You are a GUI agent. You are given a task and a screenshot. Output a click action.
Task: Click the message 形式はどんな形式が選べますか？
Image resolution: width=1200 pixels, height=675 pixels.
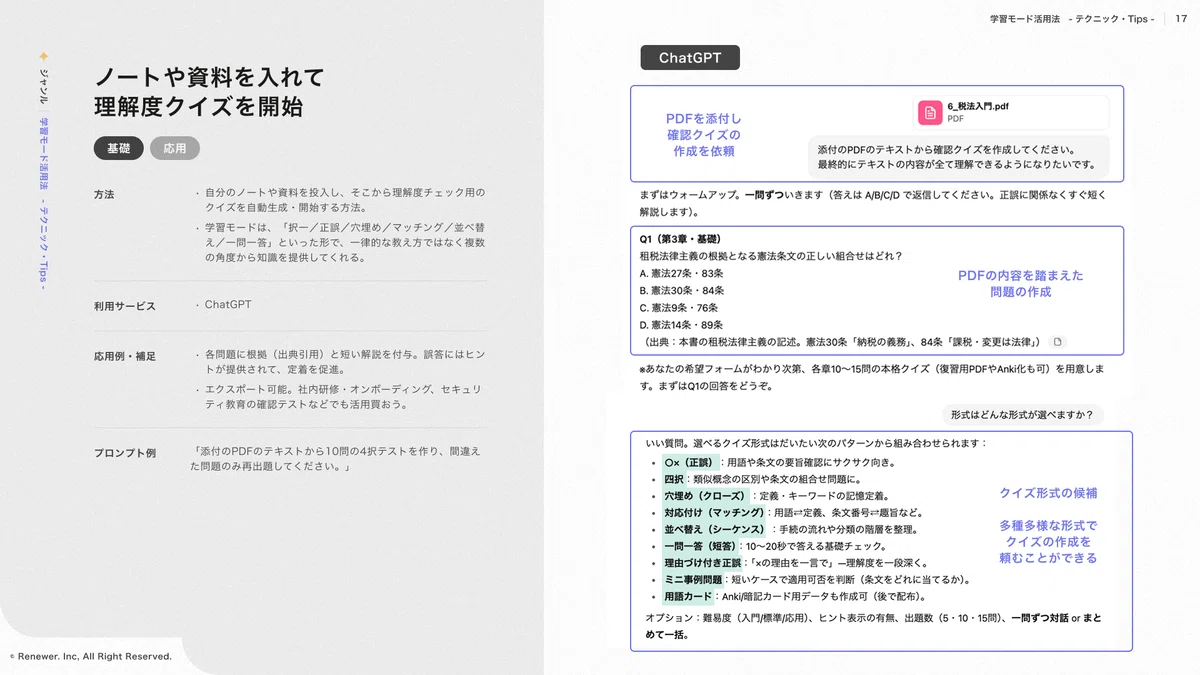click(x=1023, y=414)
